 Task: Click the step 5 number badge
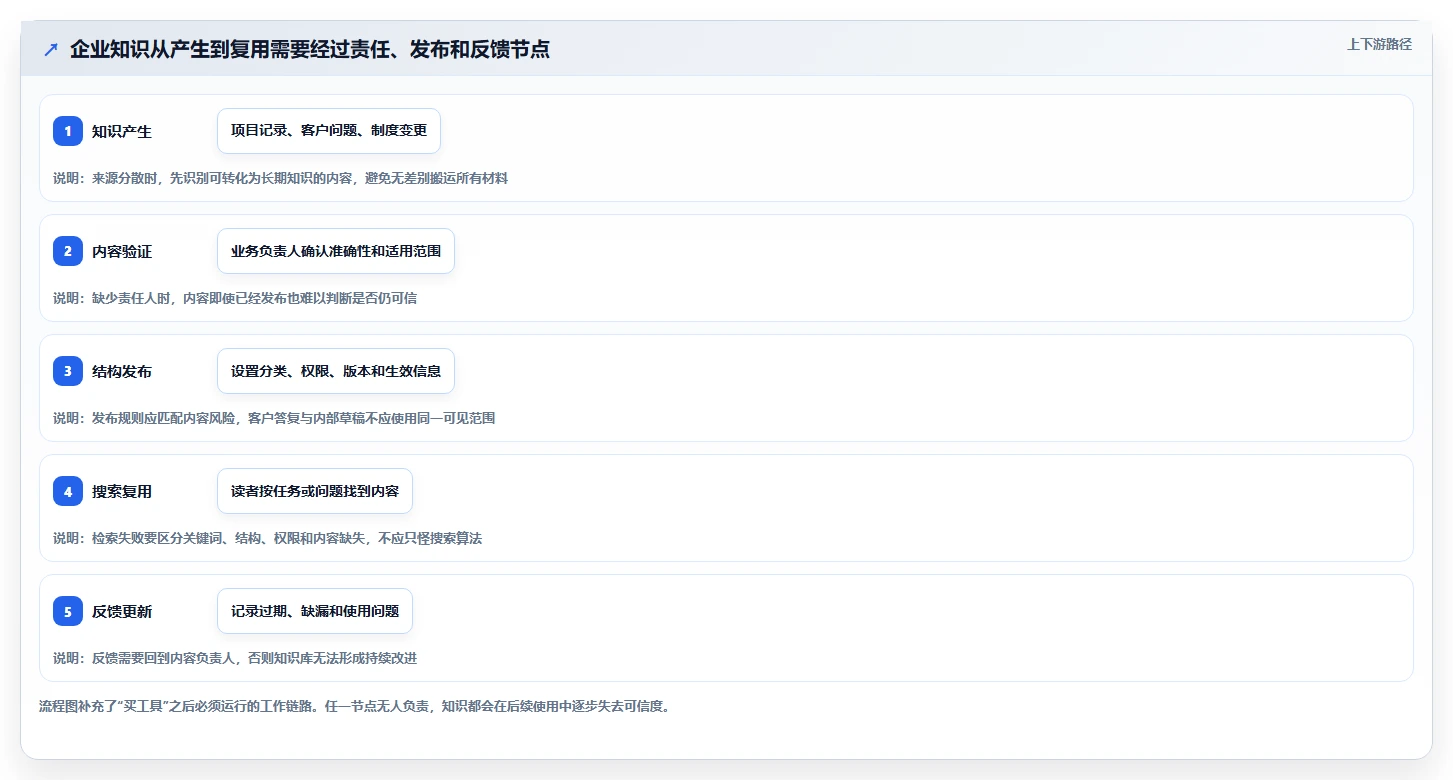point(68,611)
